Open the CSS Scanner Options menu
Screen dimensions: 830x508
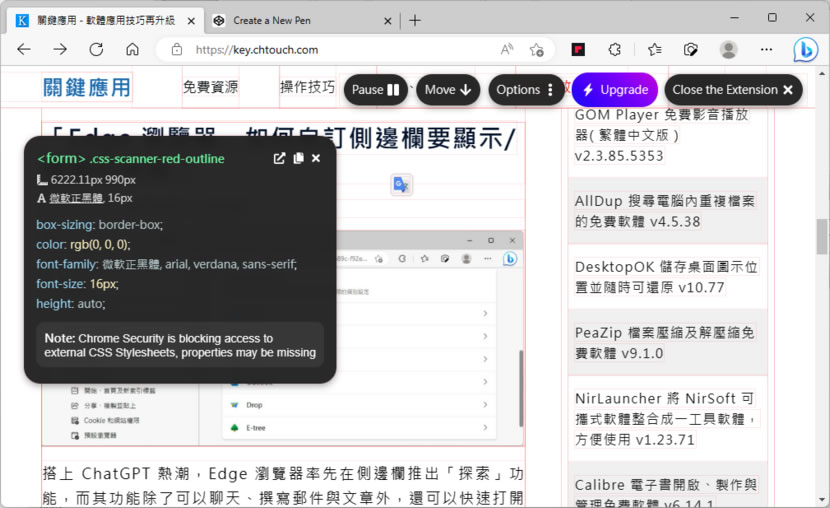[x=525, y=90]
